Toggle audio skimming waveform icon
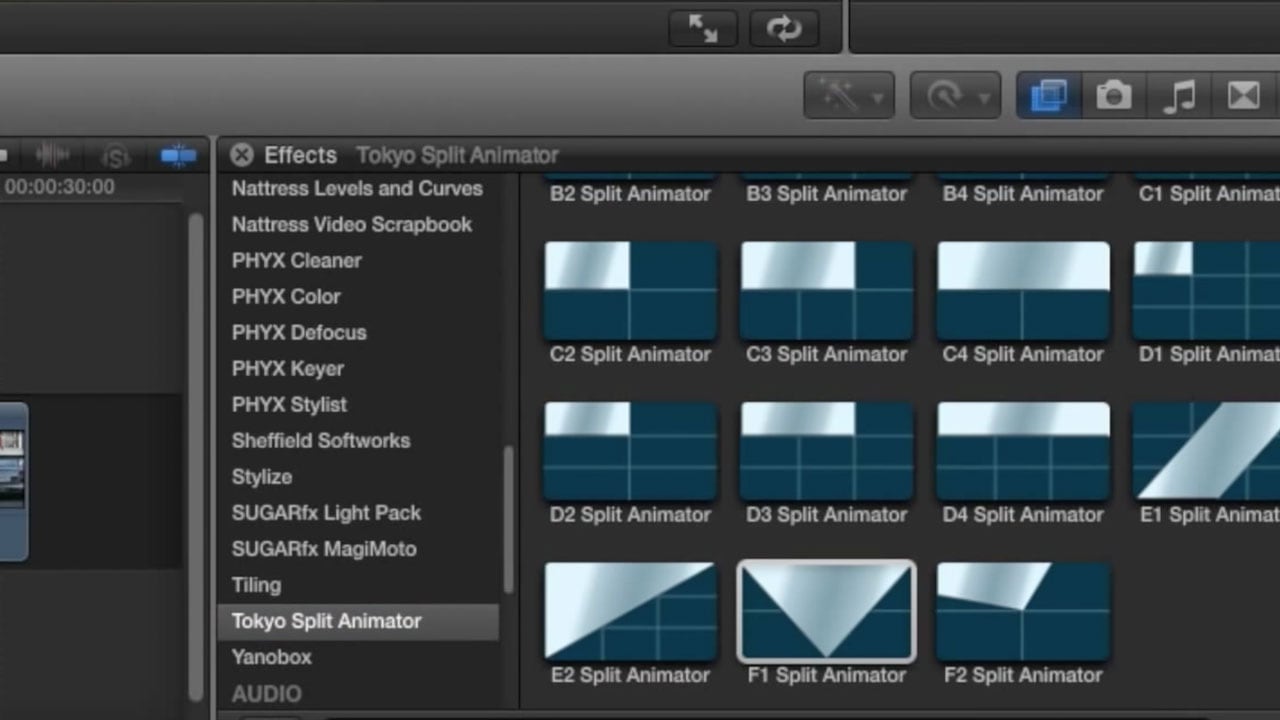1280x720 pixels. pos(53,156)
